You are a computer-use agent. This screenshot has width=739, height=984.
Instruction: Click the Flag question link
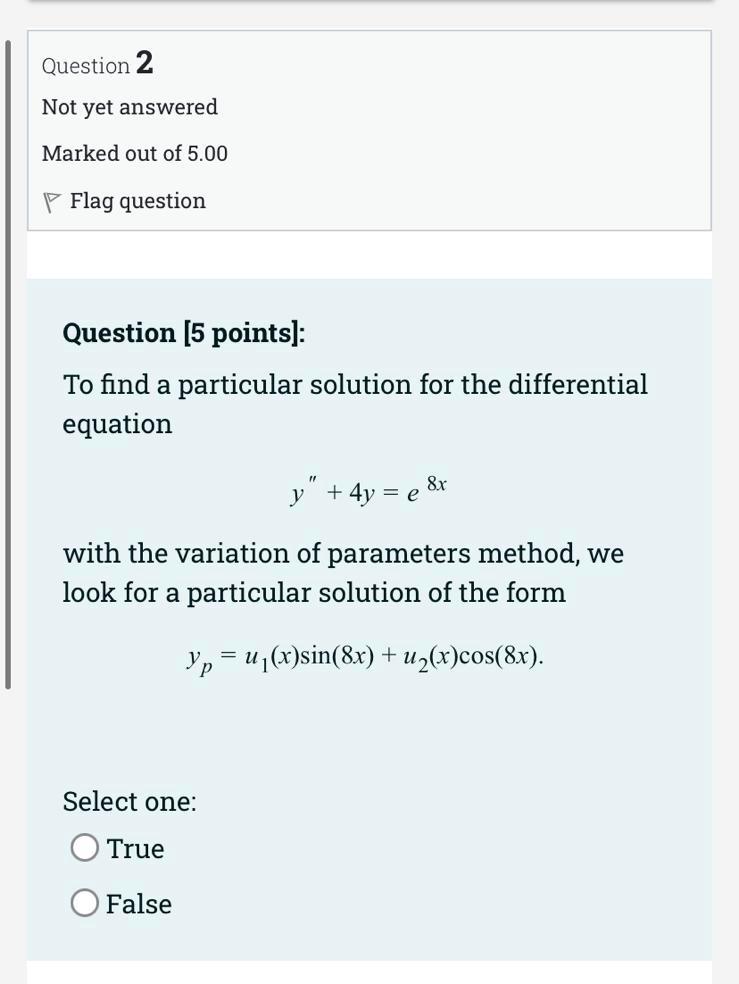tap(137, 200)
